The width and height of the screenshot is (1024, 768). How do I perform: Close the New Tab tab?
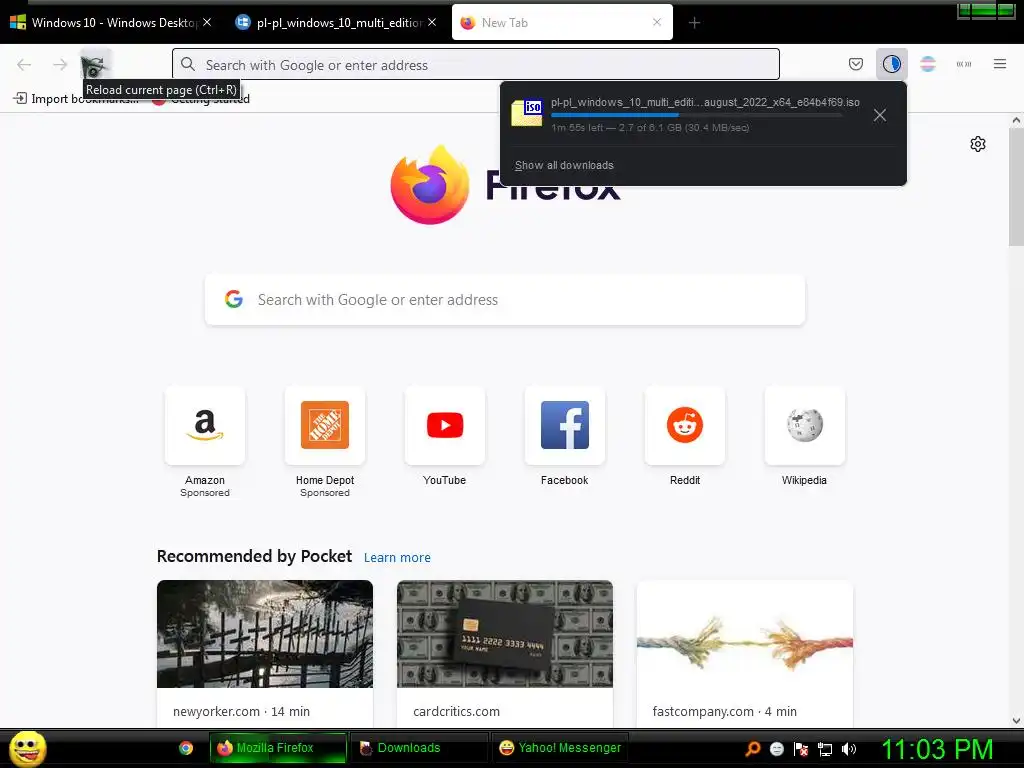[657, 22]
